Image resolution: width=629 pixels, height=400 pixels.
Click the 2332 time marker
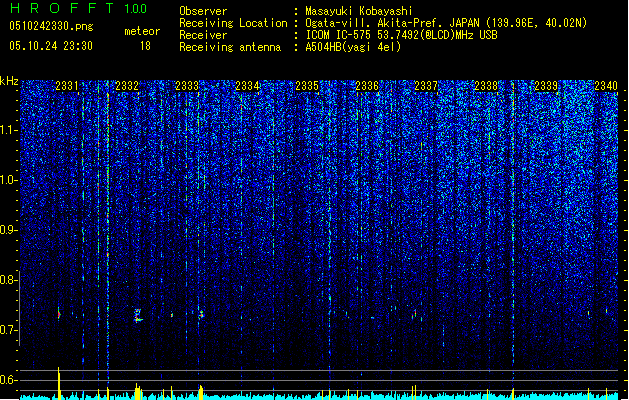127,86
